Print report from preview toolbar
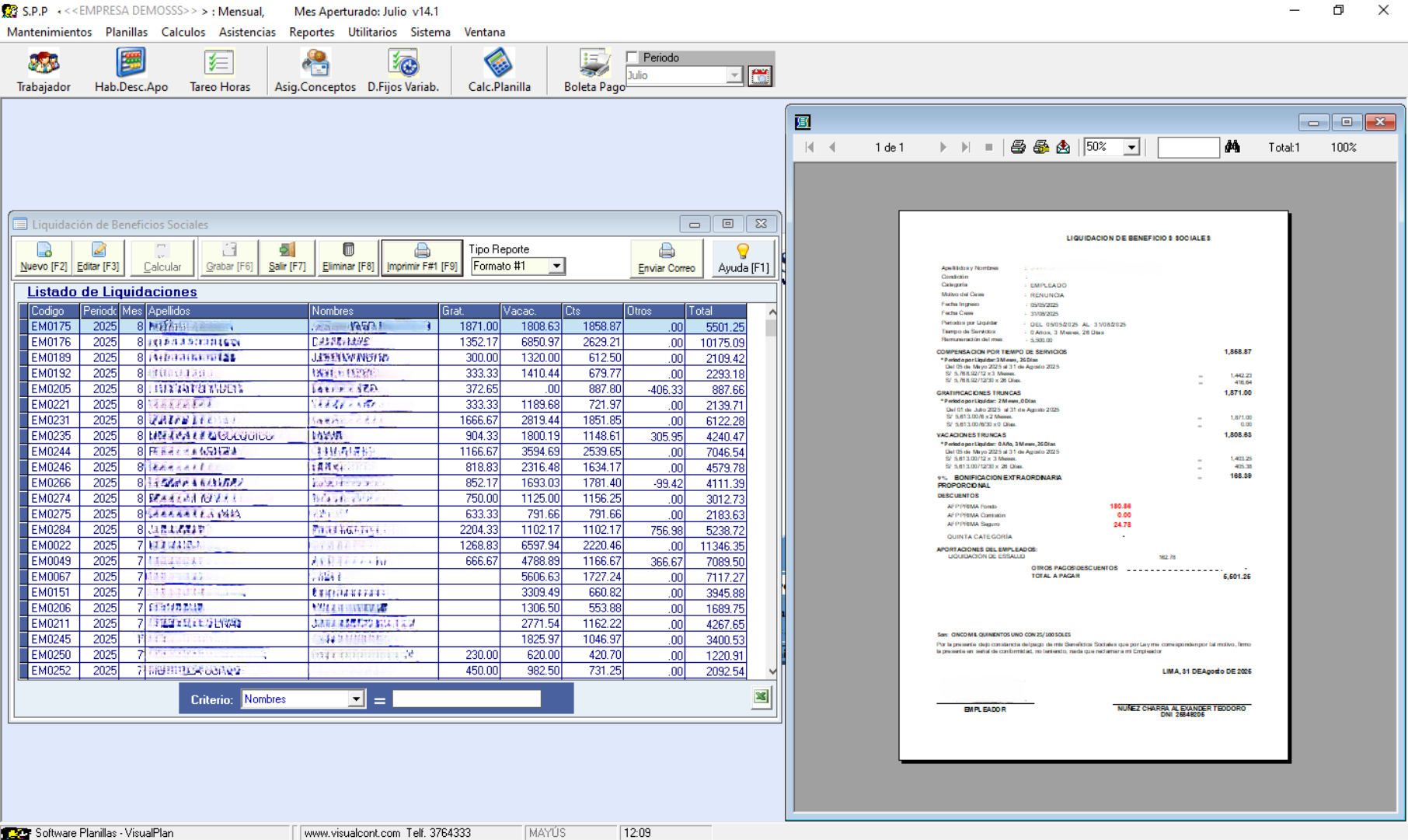 tap(1018, 147)
